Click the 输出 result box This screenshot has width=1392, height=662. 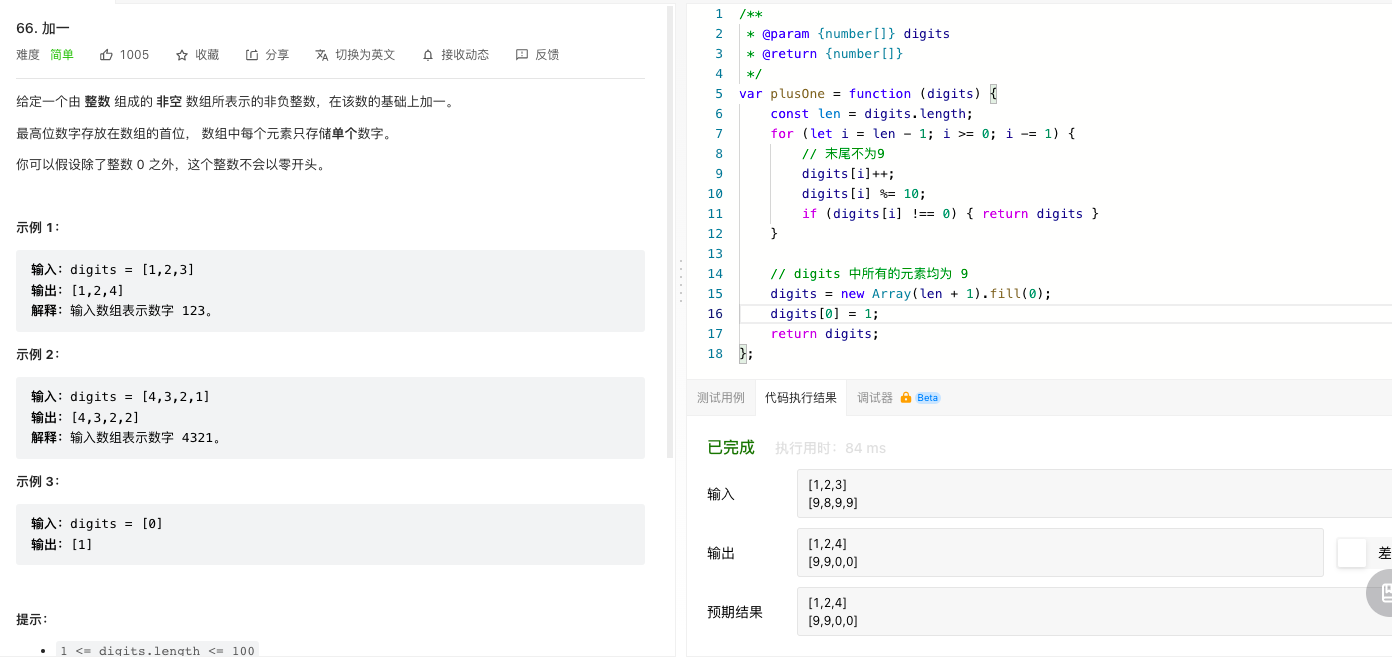1060,553
